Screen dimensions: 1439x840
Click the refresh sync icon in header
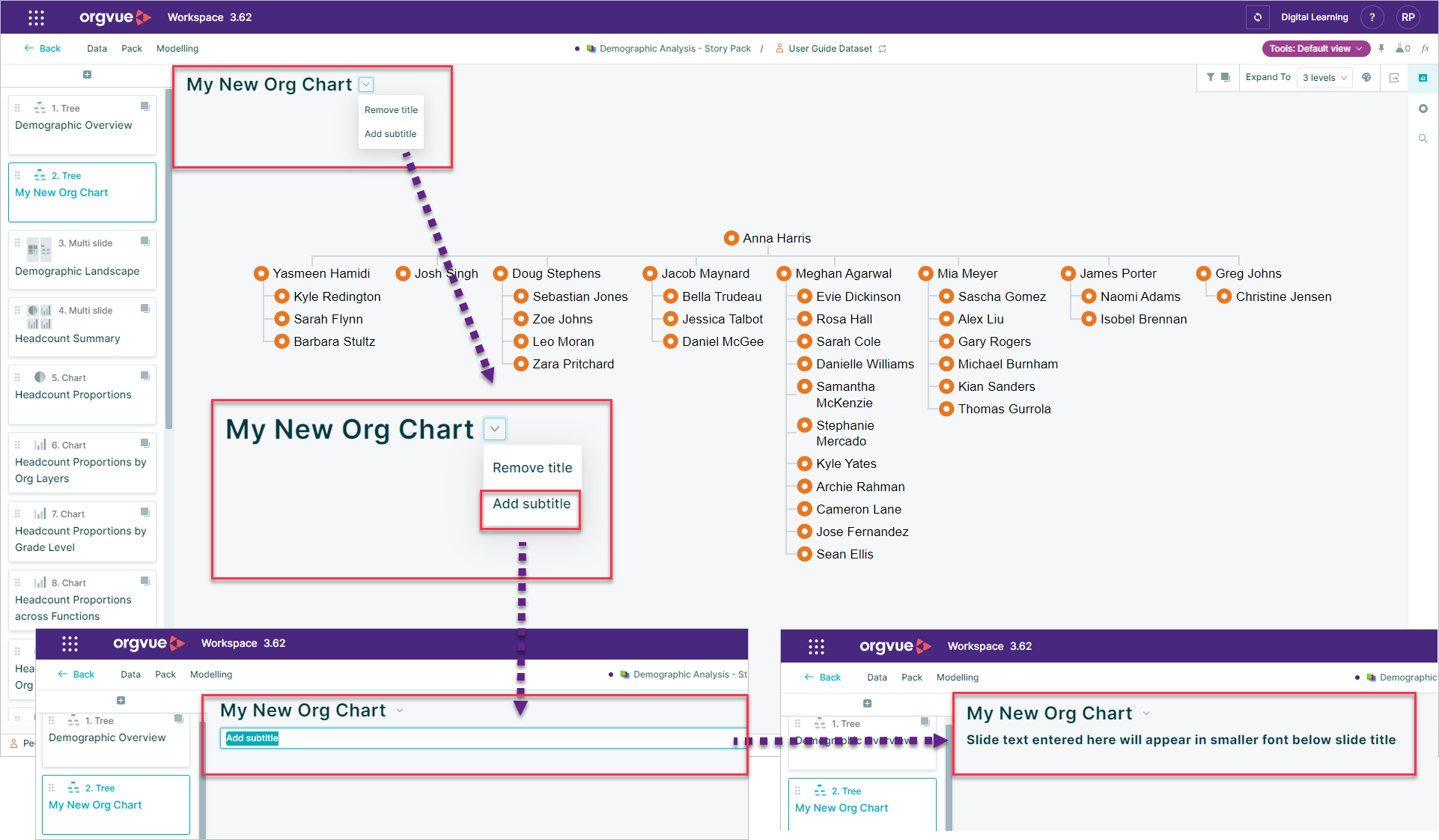(x=1258, y=17)
